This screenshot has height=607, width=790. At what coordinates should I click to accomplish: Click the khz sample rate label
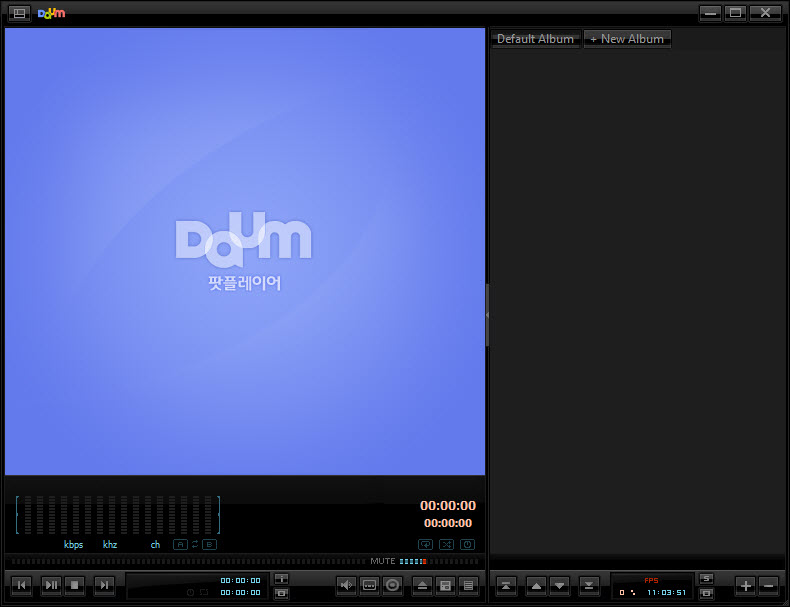110,545
